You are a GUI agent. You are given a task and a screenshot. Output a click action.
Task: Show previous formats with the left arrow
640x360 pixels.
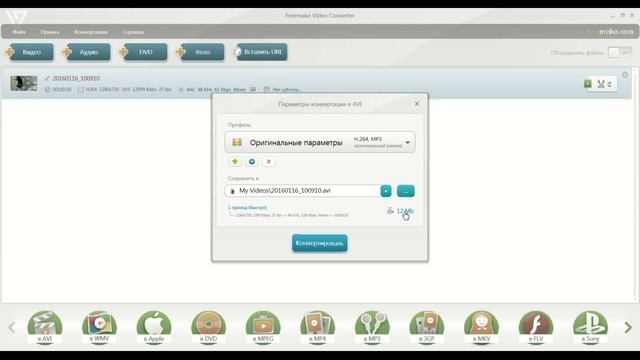[x=12, y=327]
